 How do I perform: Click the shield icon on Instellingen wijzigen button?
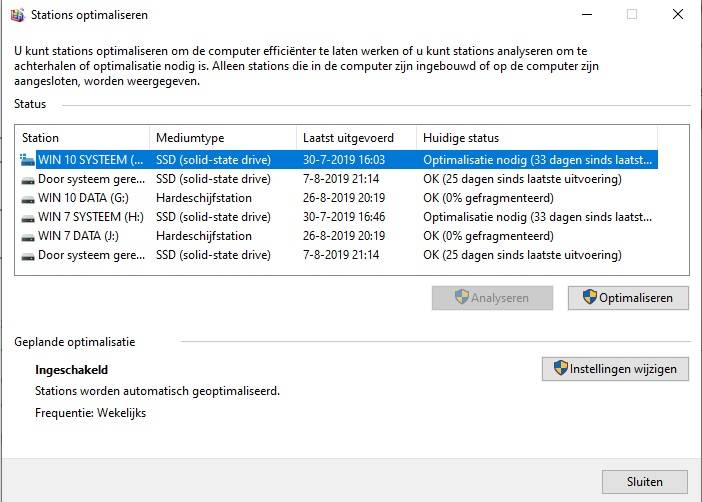(x=561, y=368)
